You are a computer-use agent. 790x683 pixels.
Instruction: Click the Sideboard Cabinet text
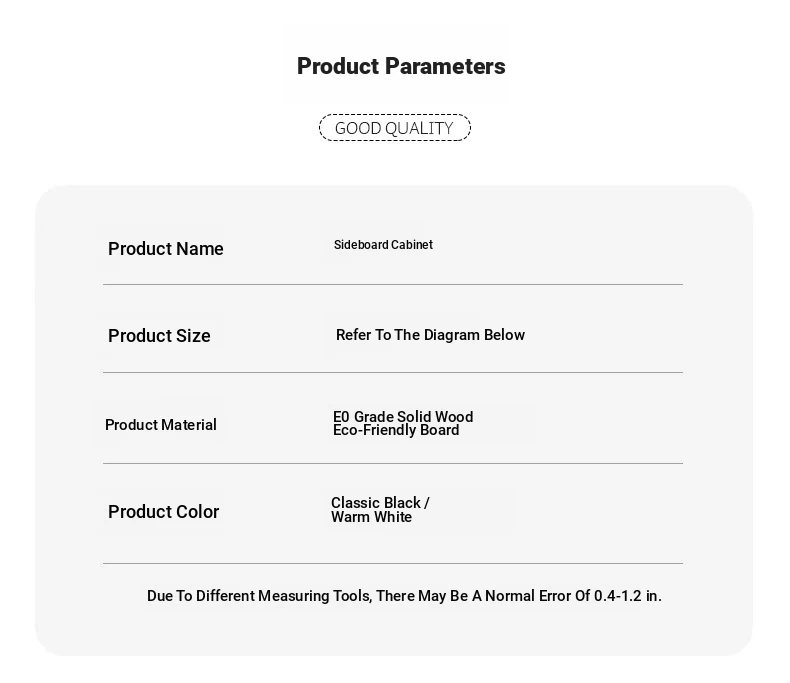383,245
